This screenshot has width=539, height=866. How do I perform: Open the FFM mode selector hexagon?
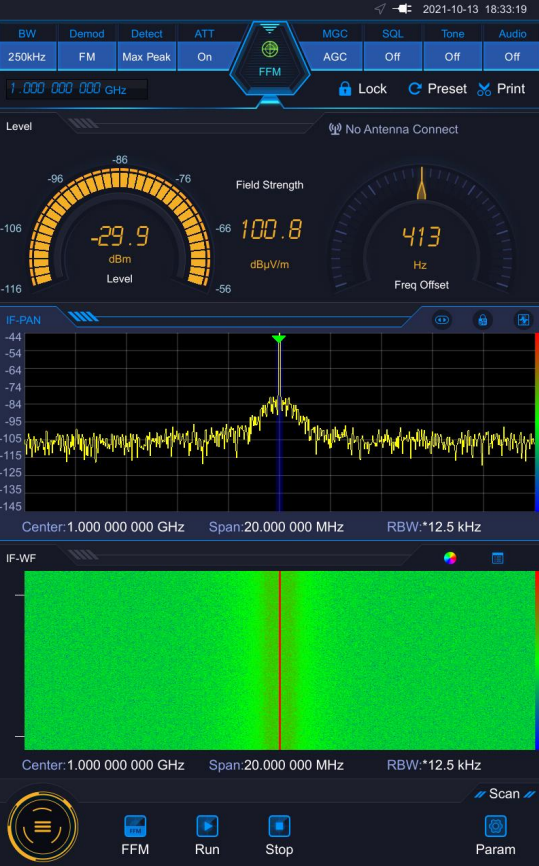coord(270,58)
